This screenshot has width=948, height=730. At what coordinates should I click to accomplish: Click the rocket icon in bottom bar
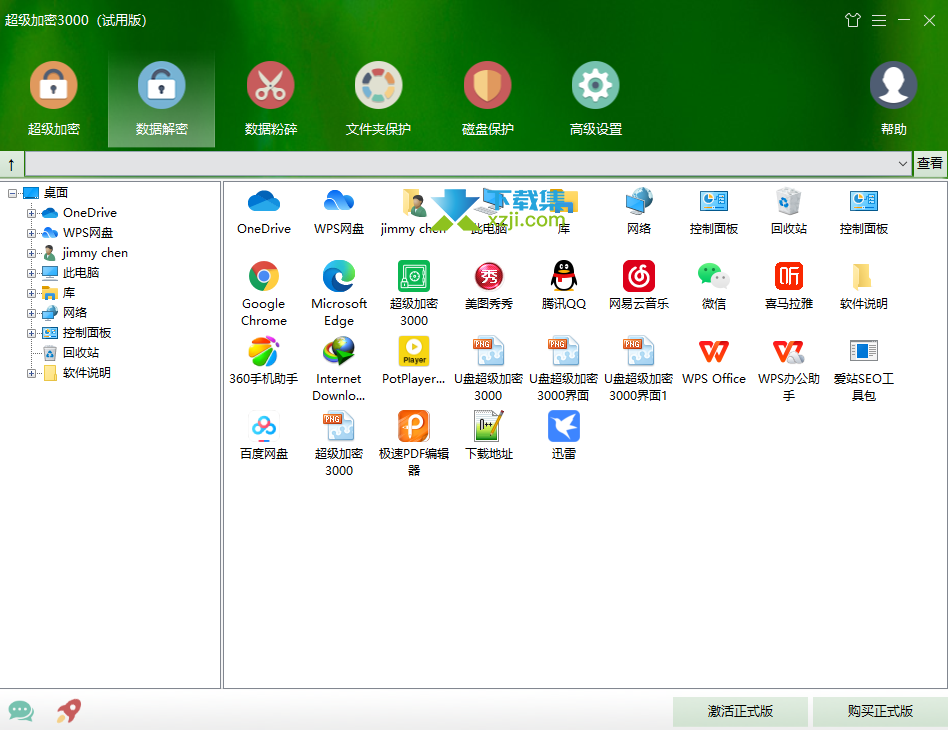click(69, 711)
